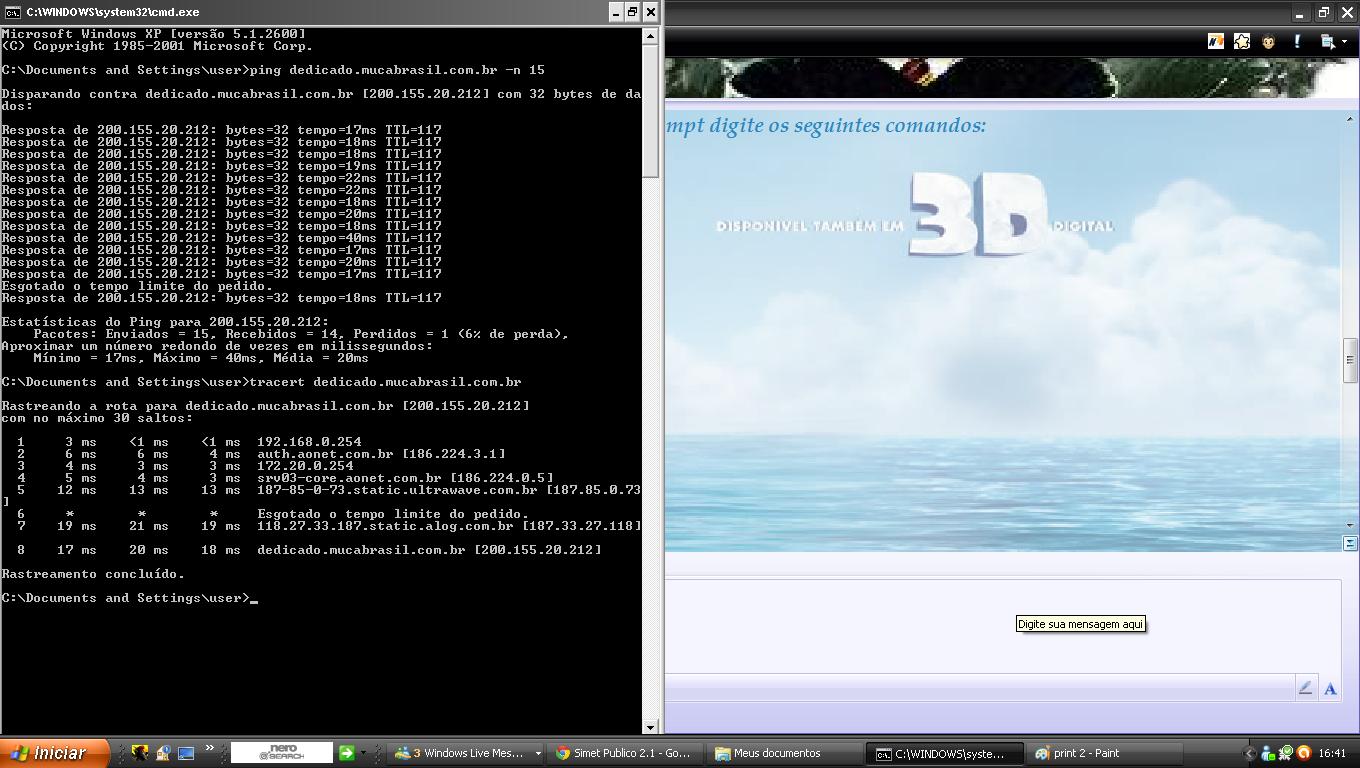
Task: Switch to Simet Publico Chrome taskbar button
Action: [624, 753]
